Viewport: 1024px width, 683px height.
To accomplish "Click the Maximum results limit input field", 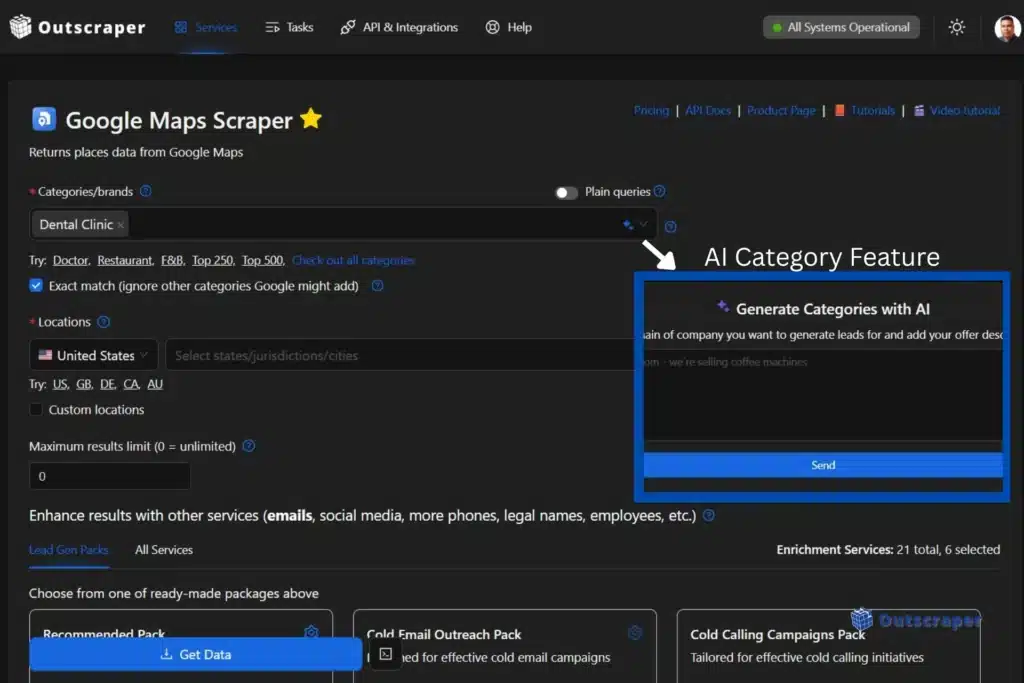I will 110,476.
